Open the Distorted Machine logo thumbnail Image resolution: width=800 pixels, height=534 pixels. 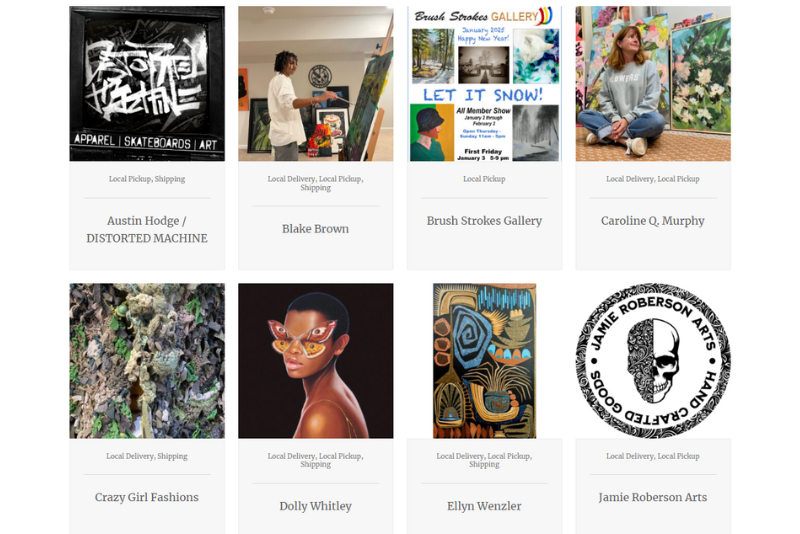pyautogui.click(x=147, y=84)
